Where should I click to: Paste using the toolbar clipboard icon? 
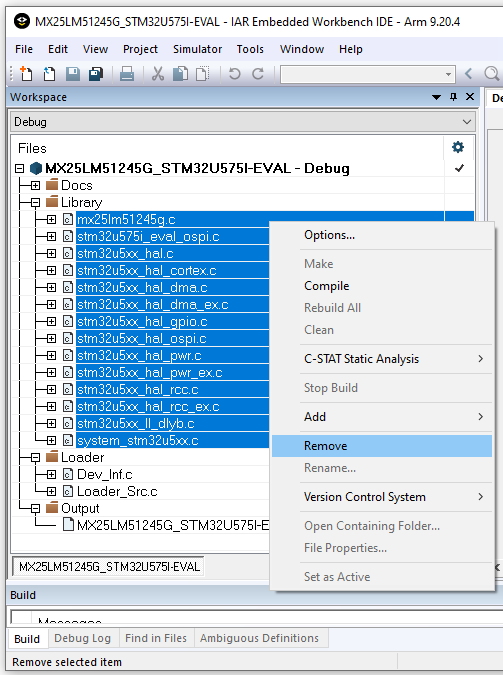tap(202, 74)
